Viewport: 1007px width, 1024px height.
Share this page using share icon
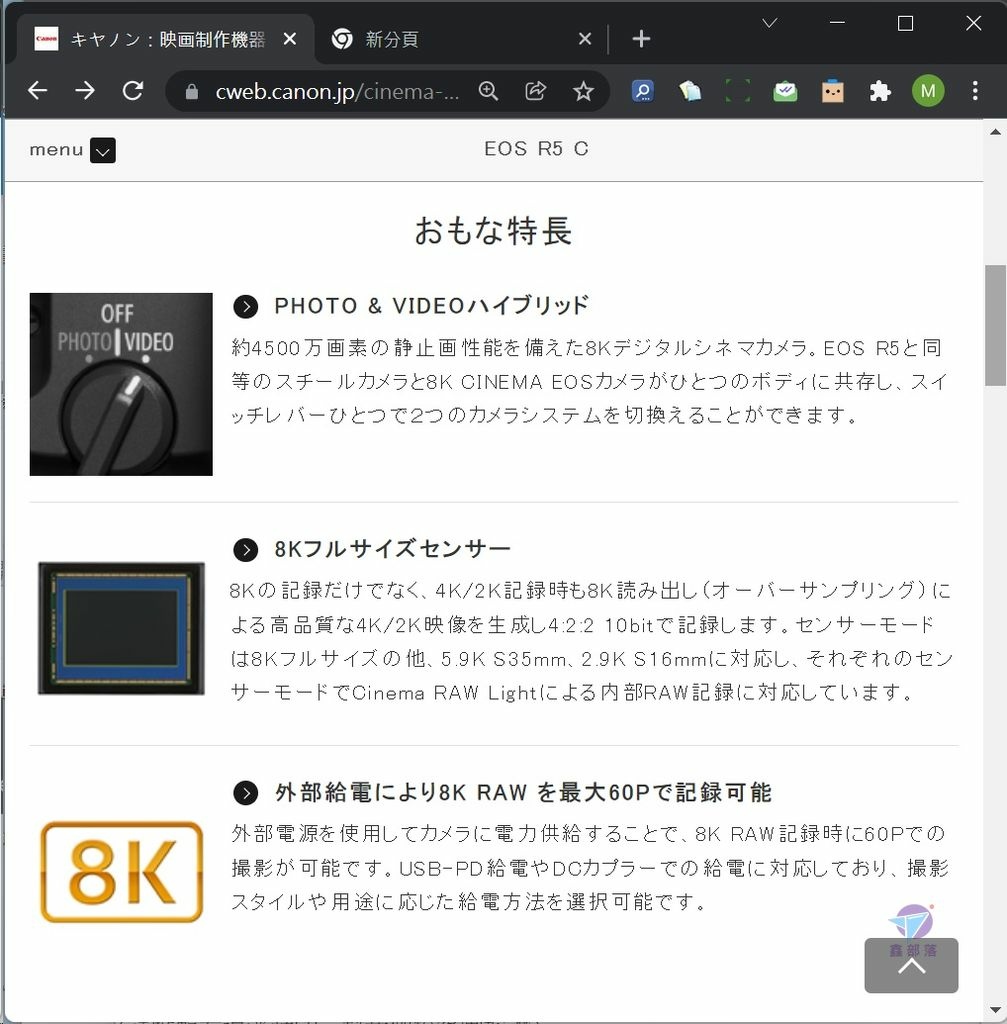535,91
